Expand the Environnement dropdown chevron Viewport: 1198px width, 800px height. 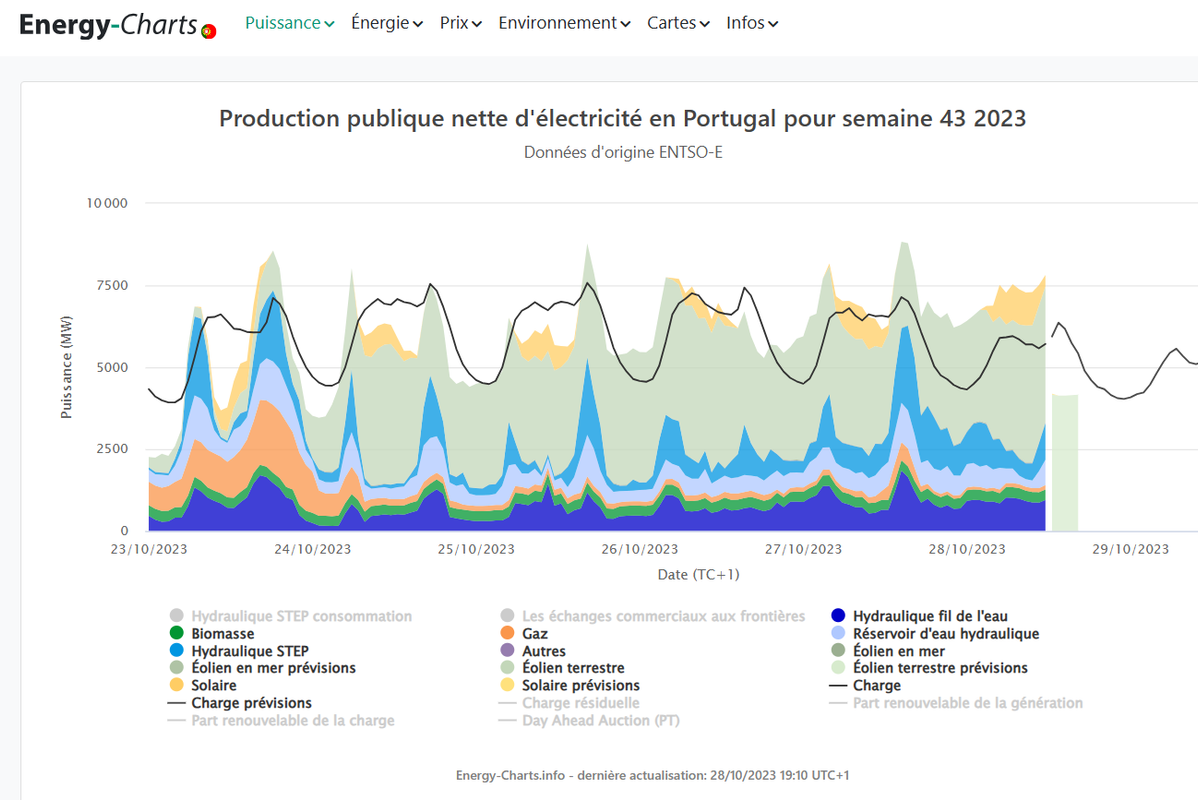point(626,24)
